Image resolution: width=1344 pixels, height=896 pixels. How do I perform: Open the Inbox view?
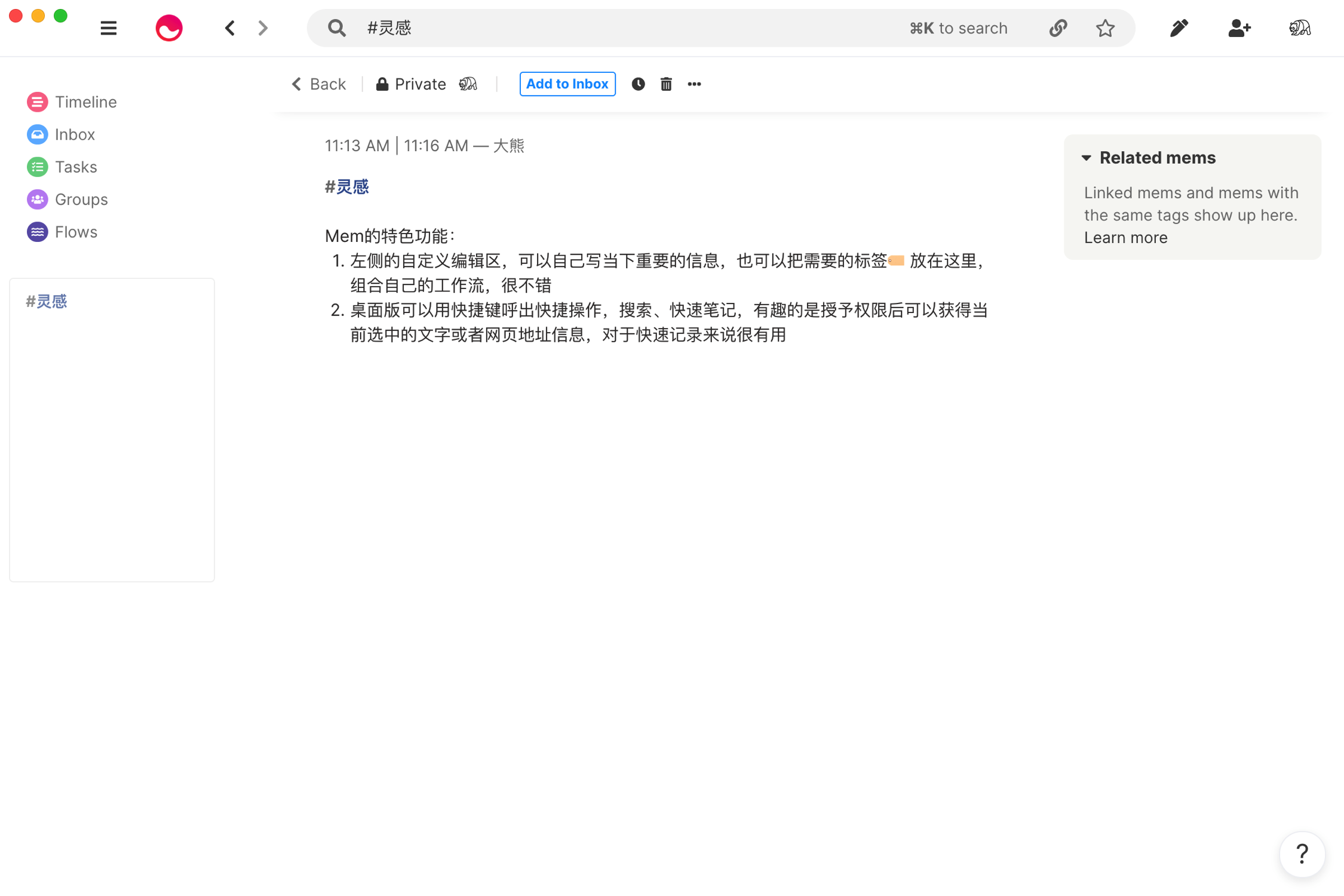click(x=75, y=134)
